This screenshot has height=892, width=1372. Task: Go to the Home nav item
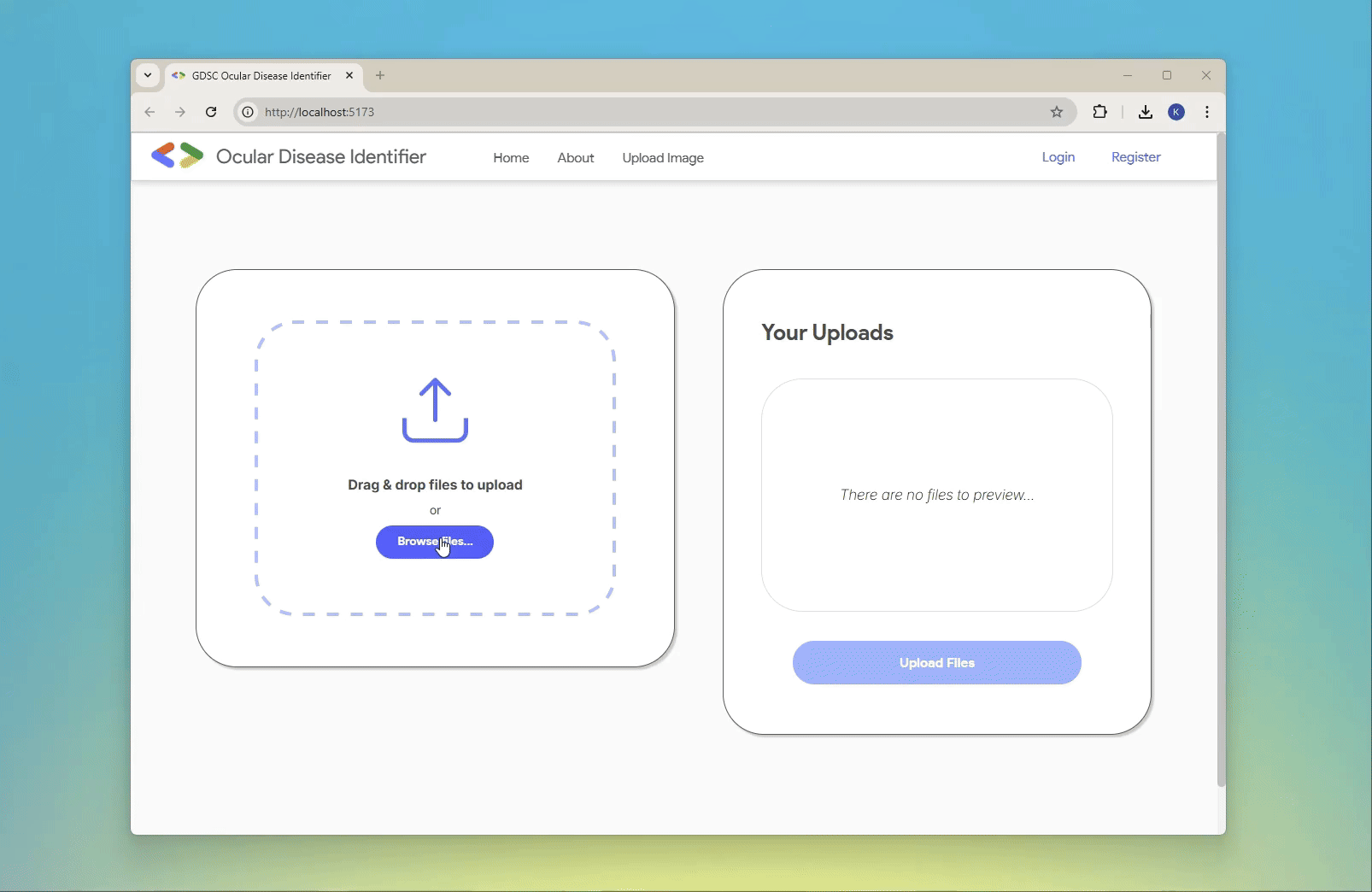[x=511, y=158]
